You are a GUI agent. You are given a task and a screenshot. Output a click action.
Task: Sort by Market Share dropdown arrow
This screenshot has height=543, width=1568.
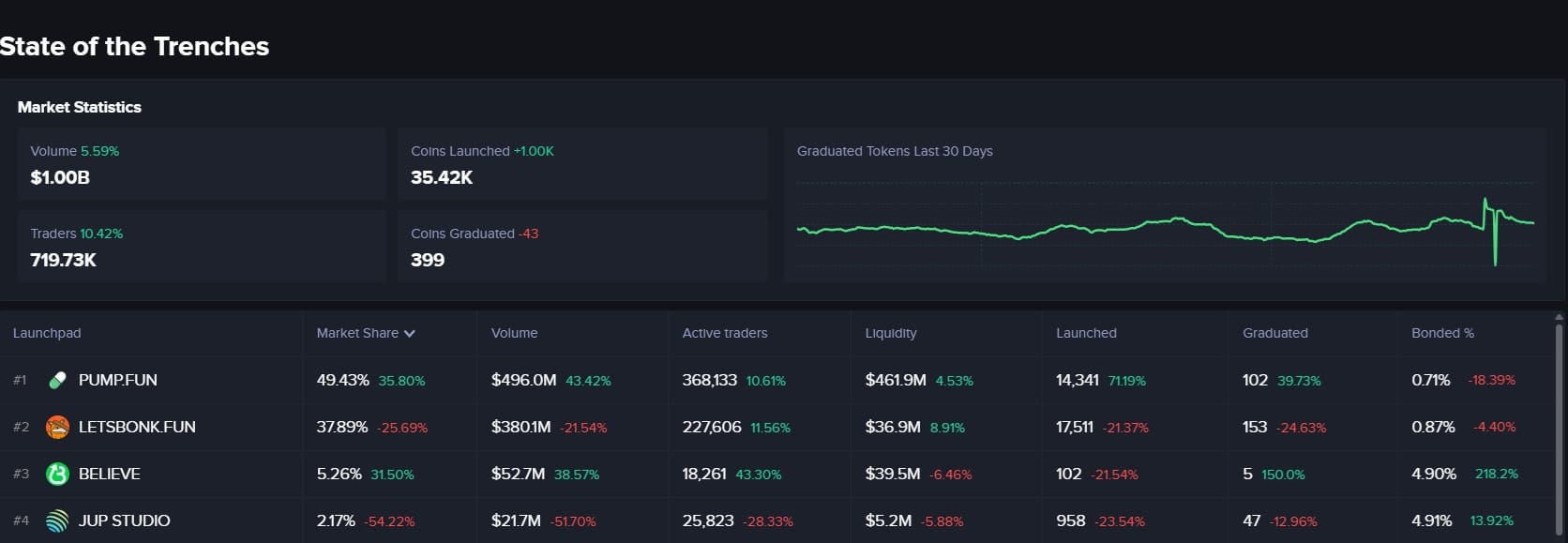[x=410, y=334]
